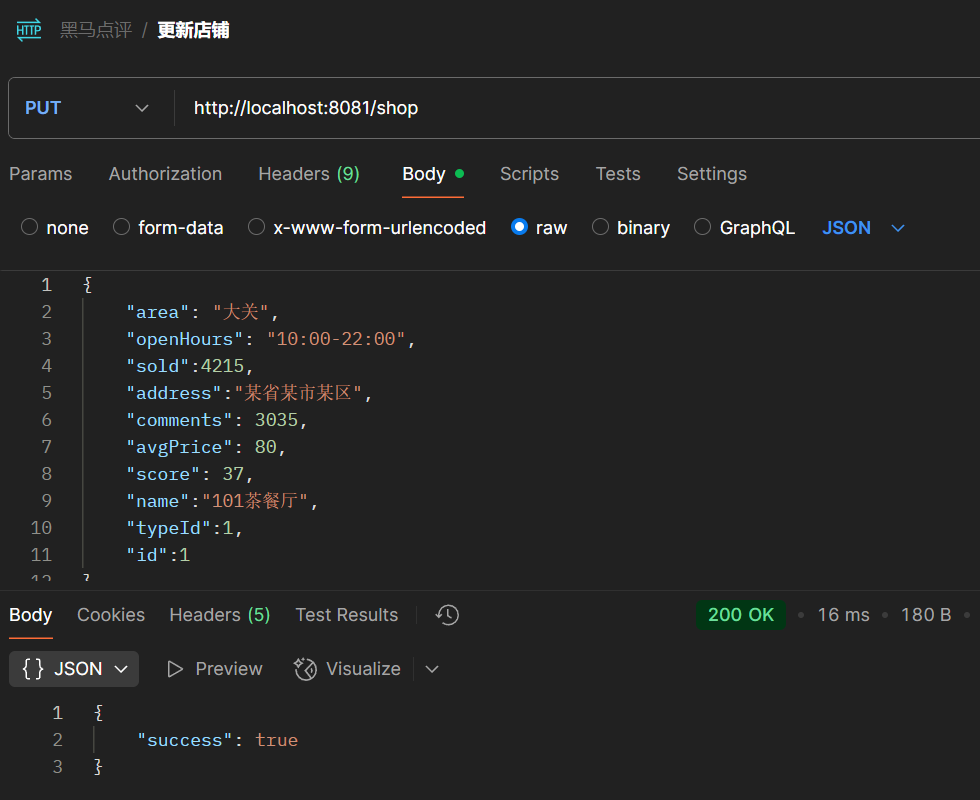Click the request URL input field
Image resolution: width=980 pixels, height=800 pixels.
coord(570,108)
